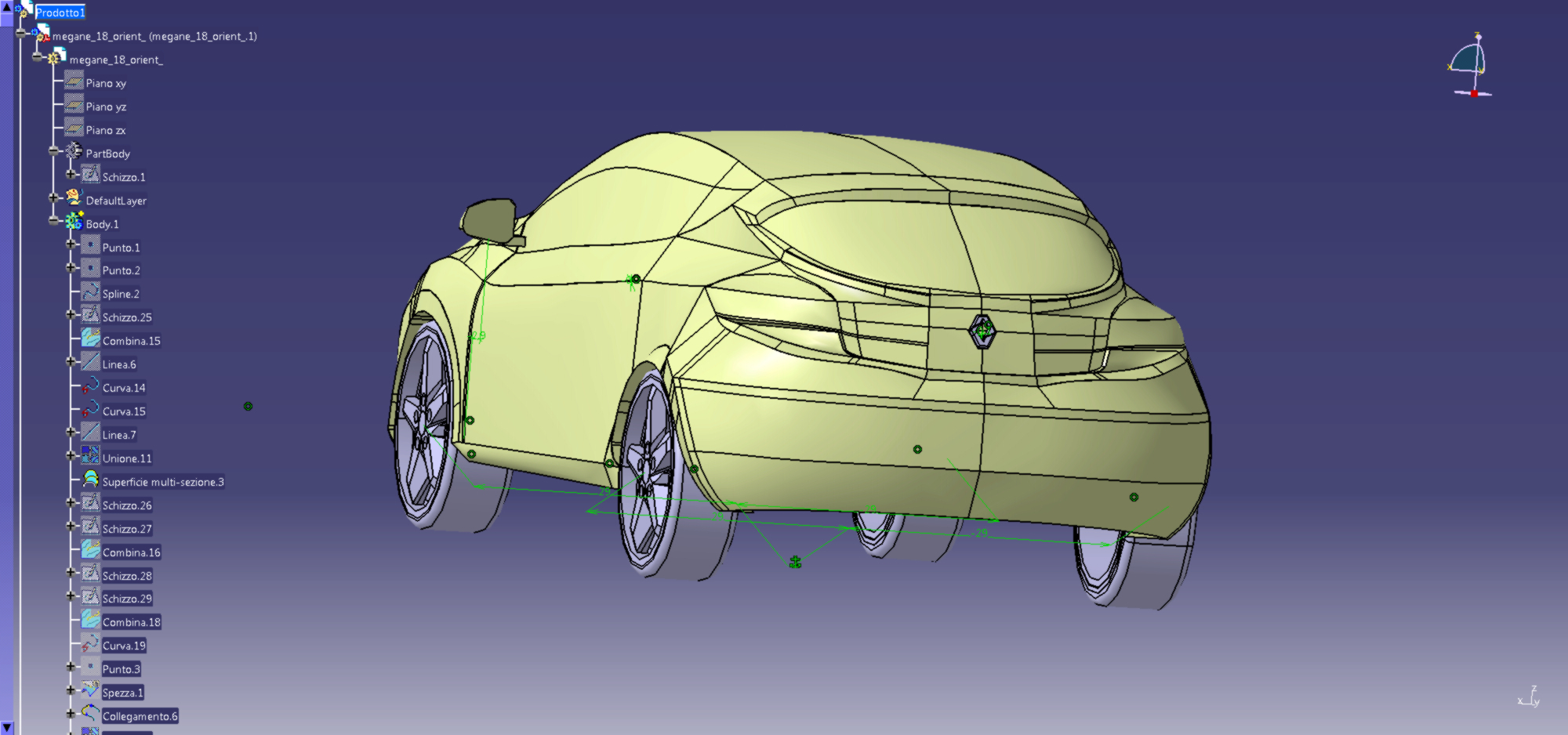Select the 'Schizzo.27' label in the tree

(127, 529)
